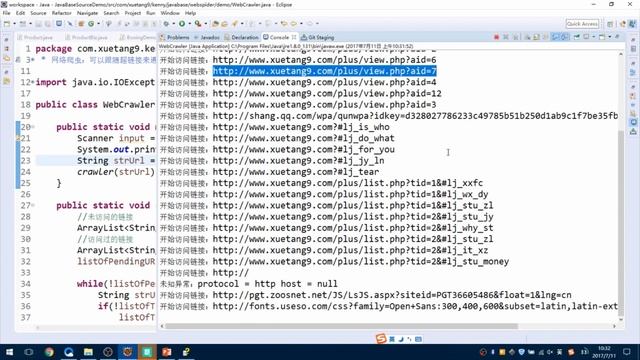This screenshot has height=360, width=640.
Task: Click the Pin Console icon
Action: [x=576, y=37]
